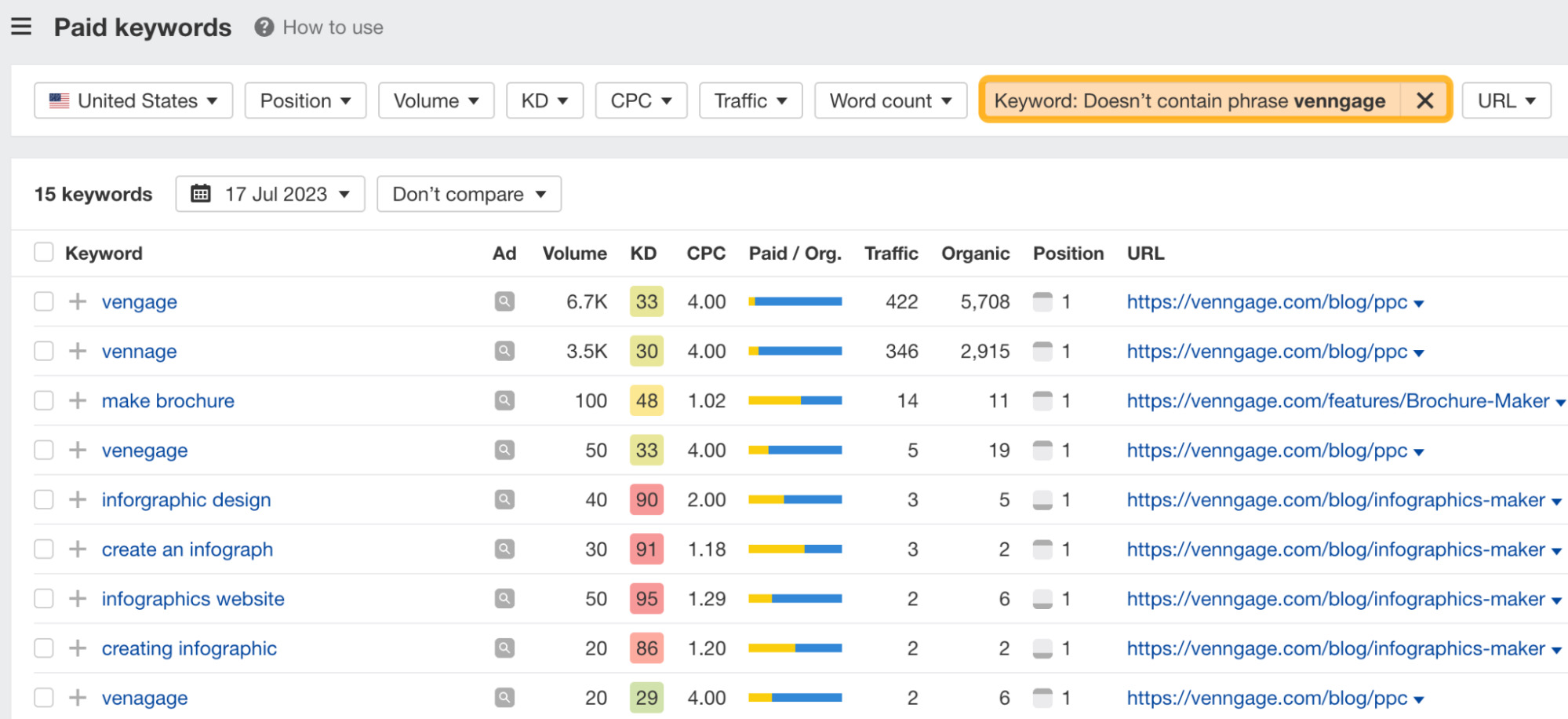
Task: Open the SERP overview for "vengage"
Action: [x=504, y=301]
